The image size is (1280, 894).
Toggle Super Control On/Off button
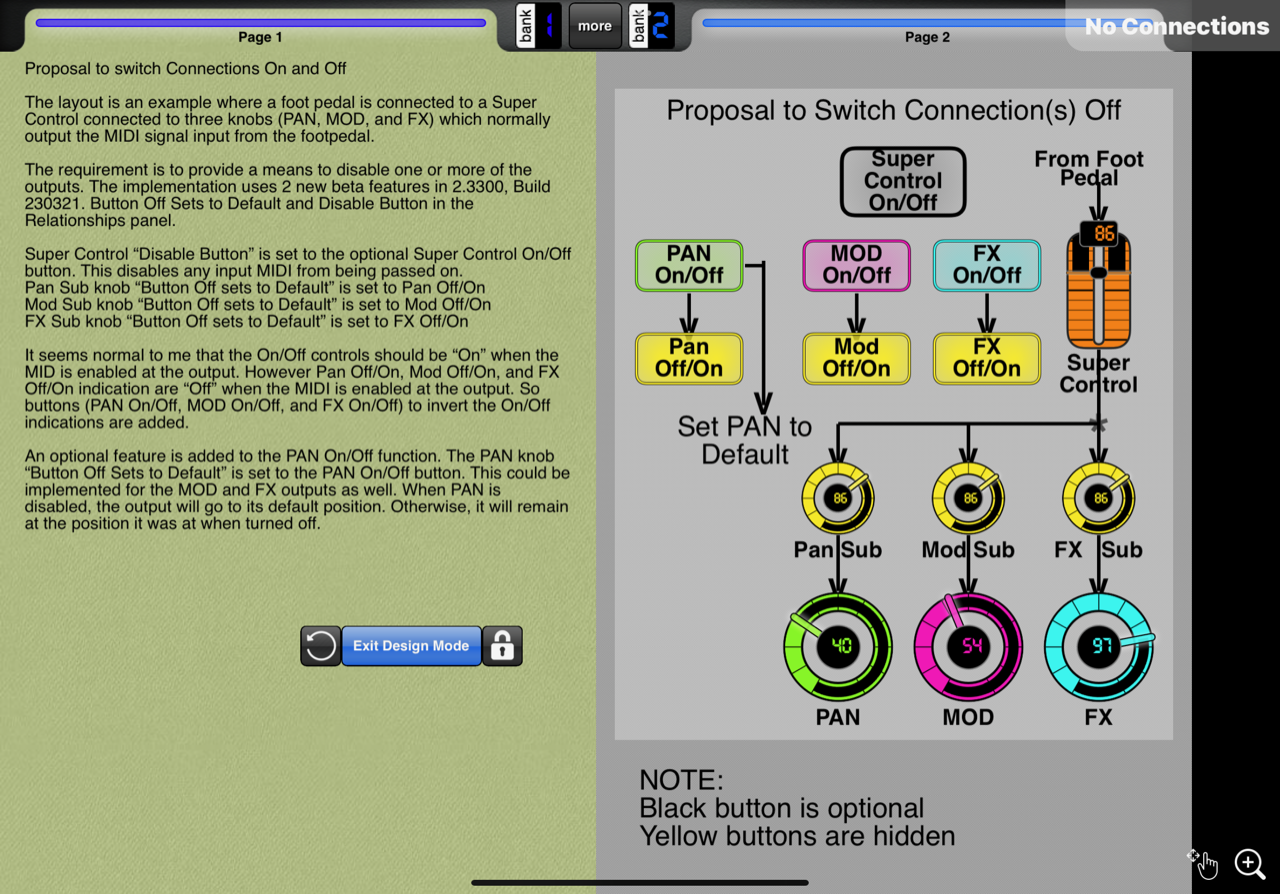pos(903,181)
